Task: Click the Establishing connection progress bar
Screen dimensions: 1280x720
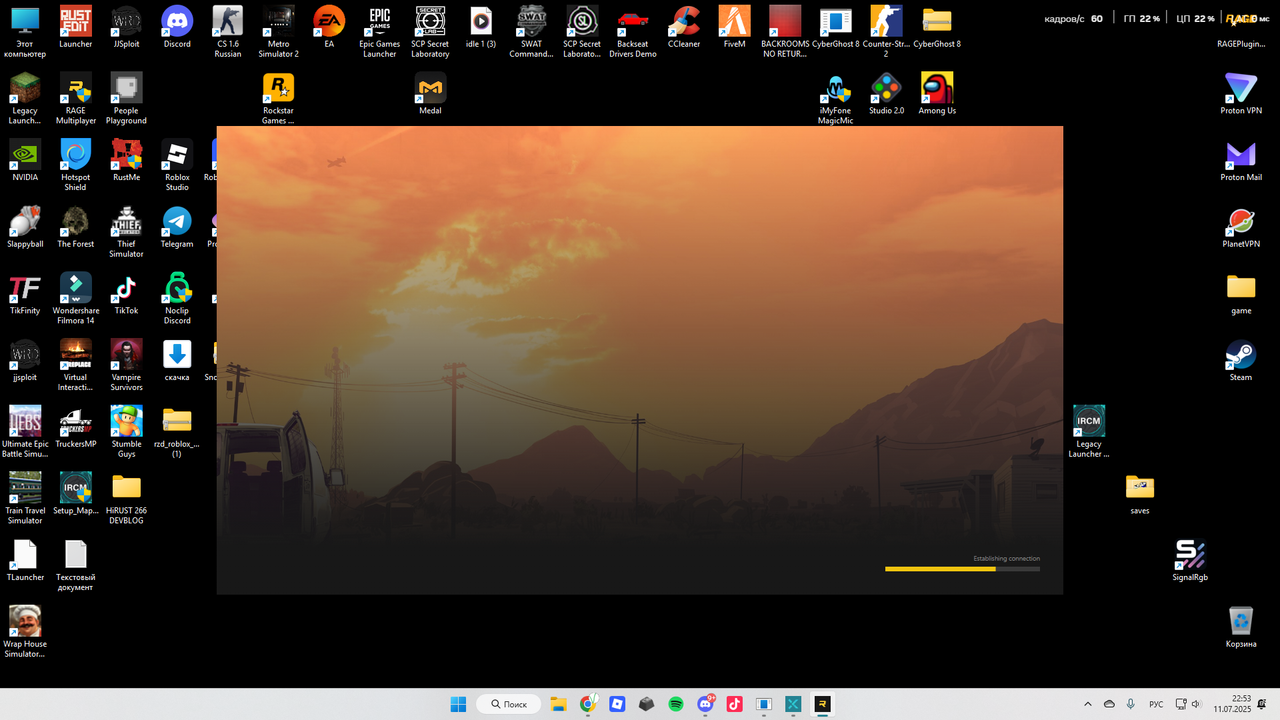Action: (962, 569)
